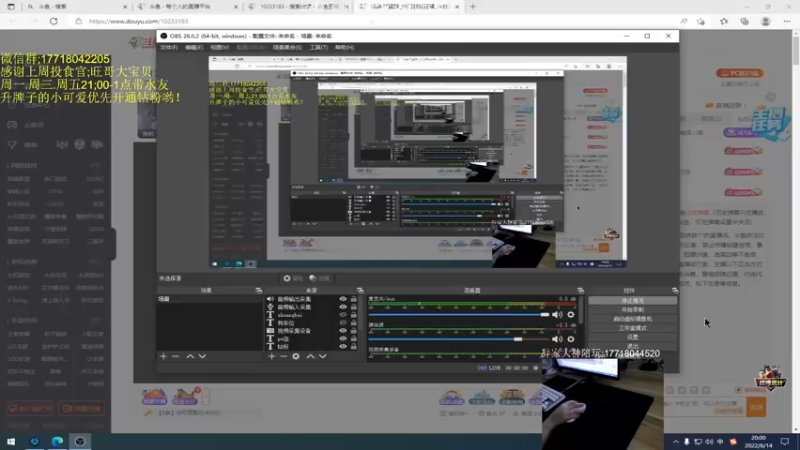Open the 滤镜 filters button above the Sources panel

click(x=319, y=279)
